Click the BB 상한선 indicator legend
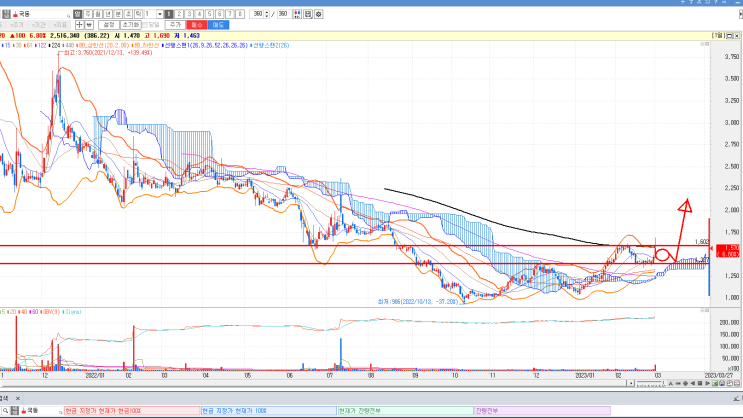 pyautogui.click(x=102, y=45)
